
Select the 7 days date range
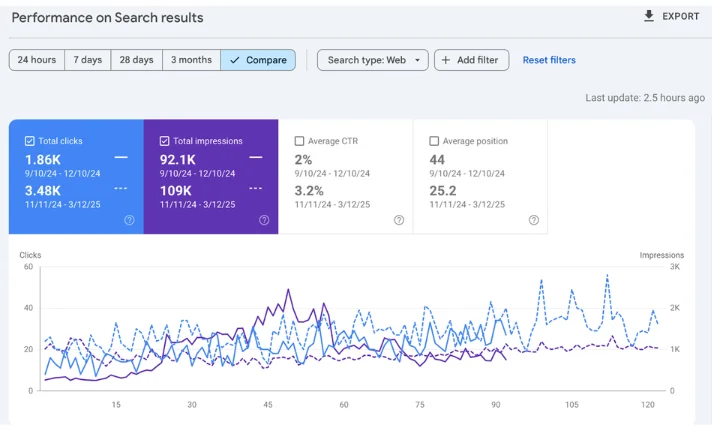point(88,60)
